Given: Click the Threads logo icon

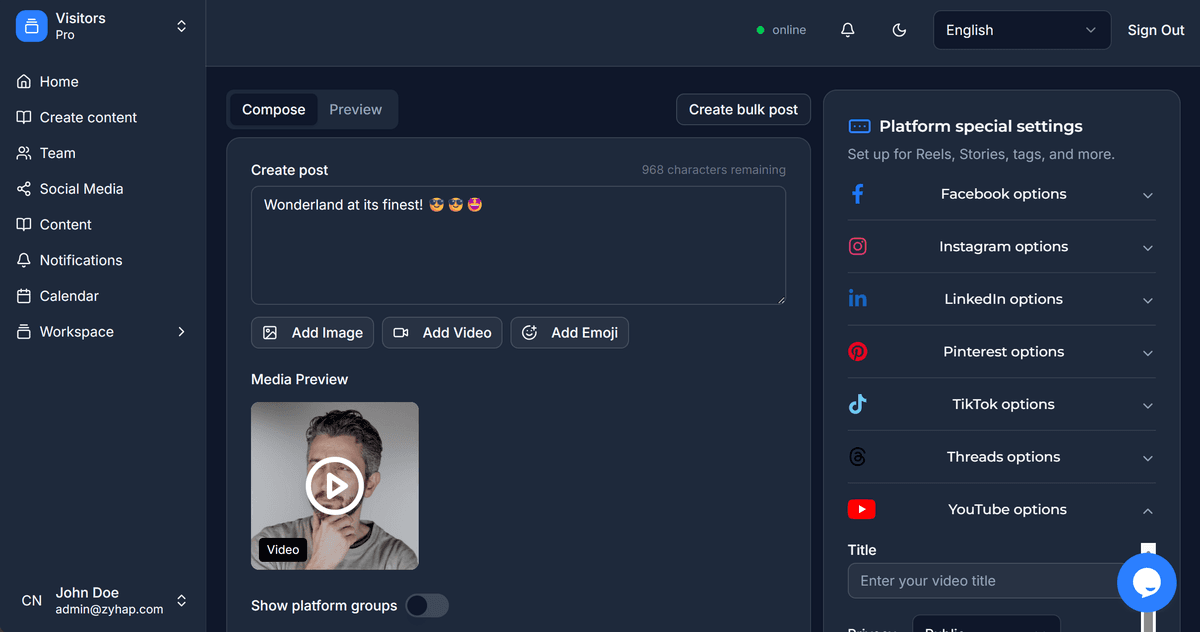Looking at the screenshot, I should pos(858,457).
